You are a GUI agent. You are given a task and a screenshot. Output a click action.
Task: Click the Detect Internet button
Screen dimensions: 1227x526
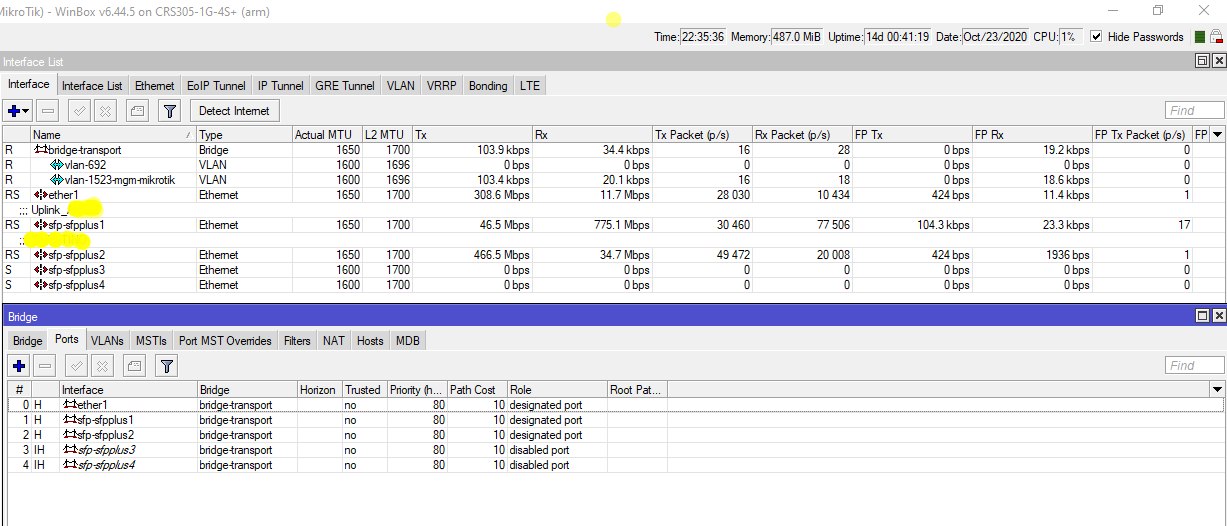[x=234, y=111]
